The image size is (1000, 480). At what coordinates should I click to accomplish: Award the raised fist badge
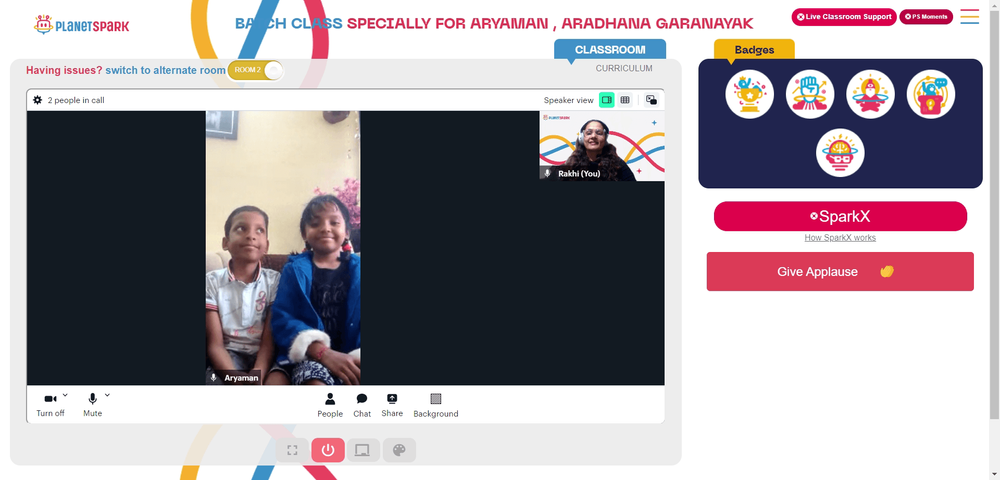click(810, 94)
